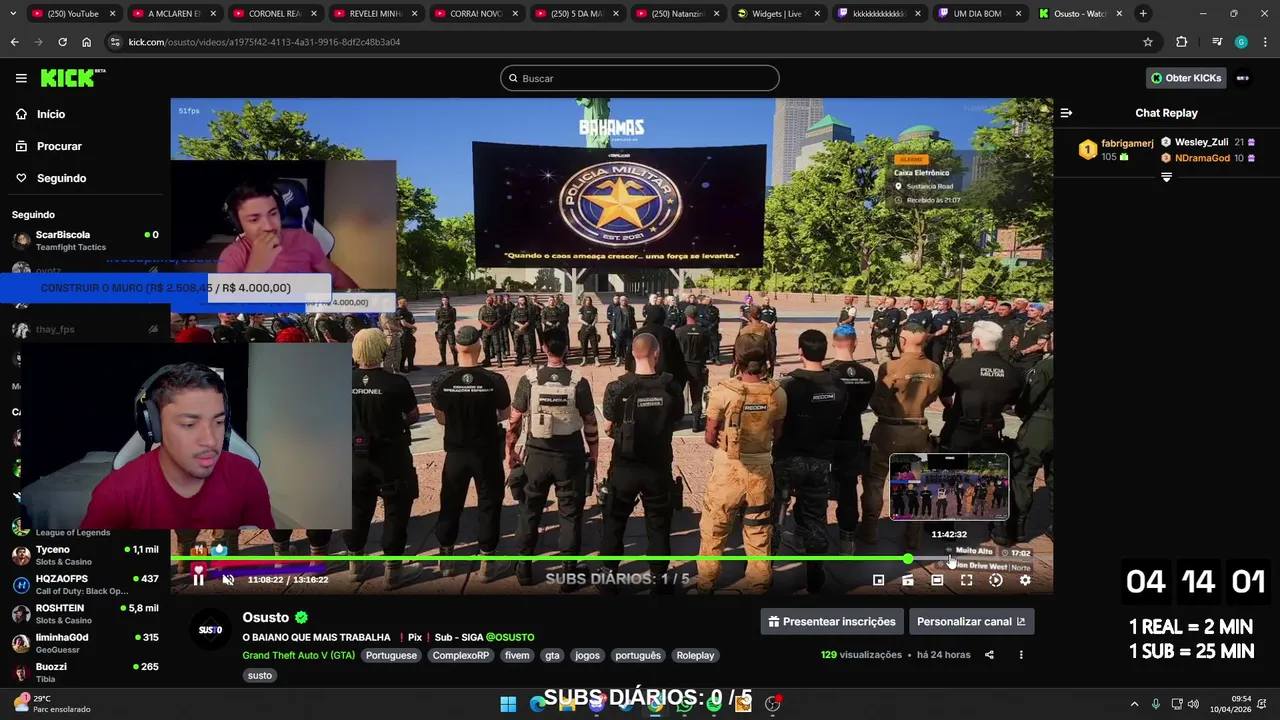Screen dimensions: 1280x720
Task: Open ROSHTEIN channel in sidebar
Action: pyautogui.click(x=85, y=613)
